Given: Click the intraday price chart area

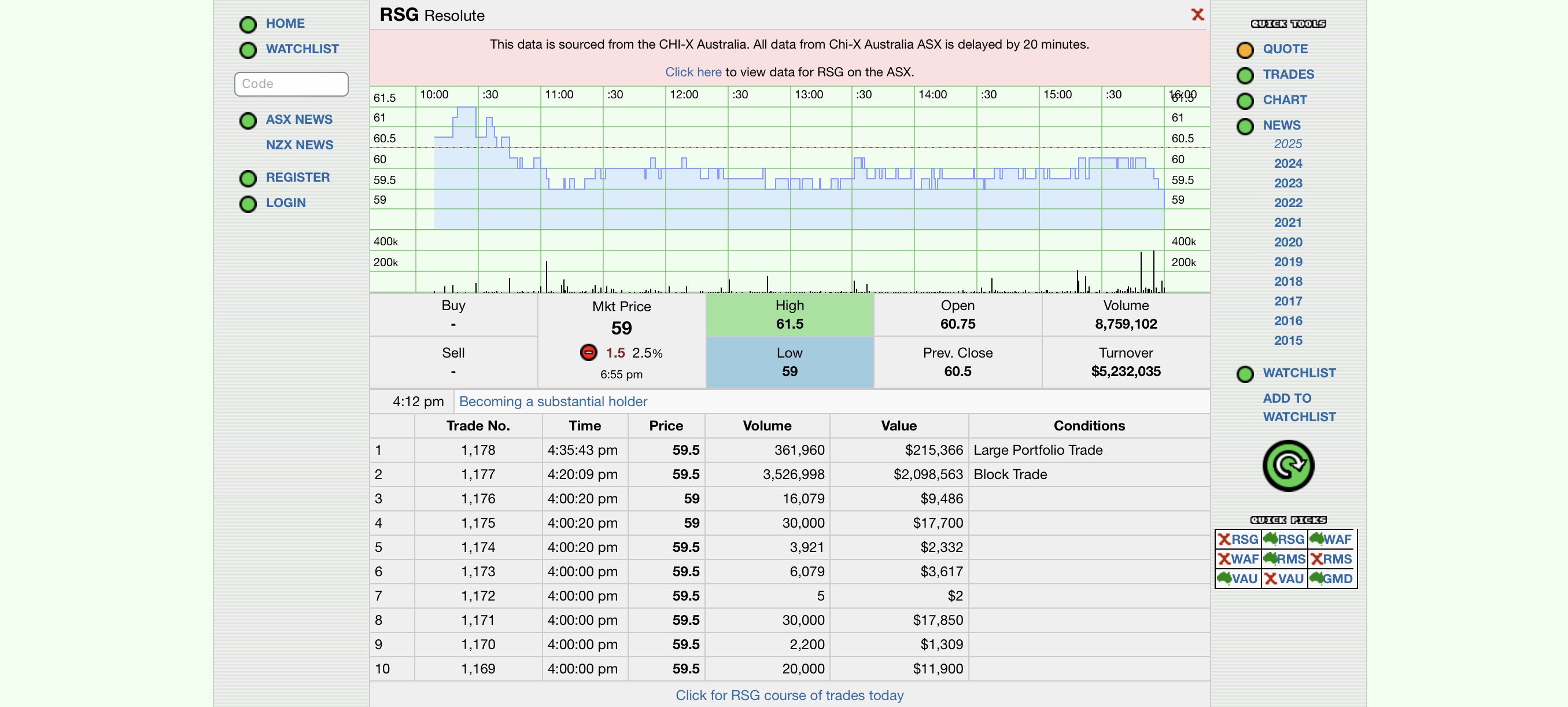Looking at the screenshot, I should point(790,159).
